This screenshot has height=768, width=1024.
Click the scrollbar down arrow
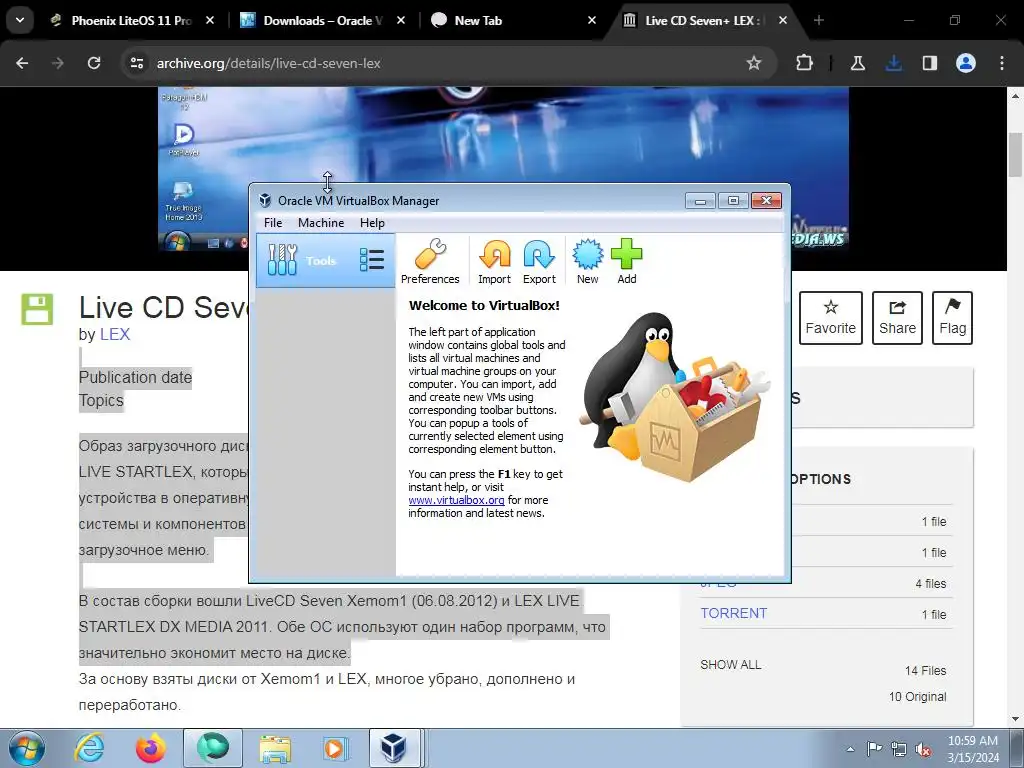coord(1015,719)
